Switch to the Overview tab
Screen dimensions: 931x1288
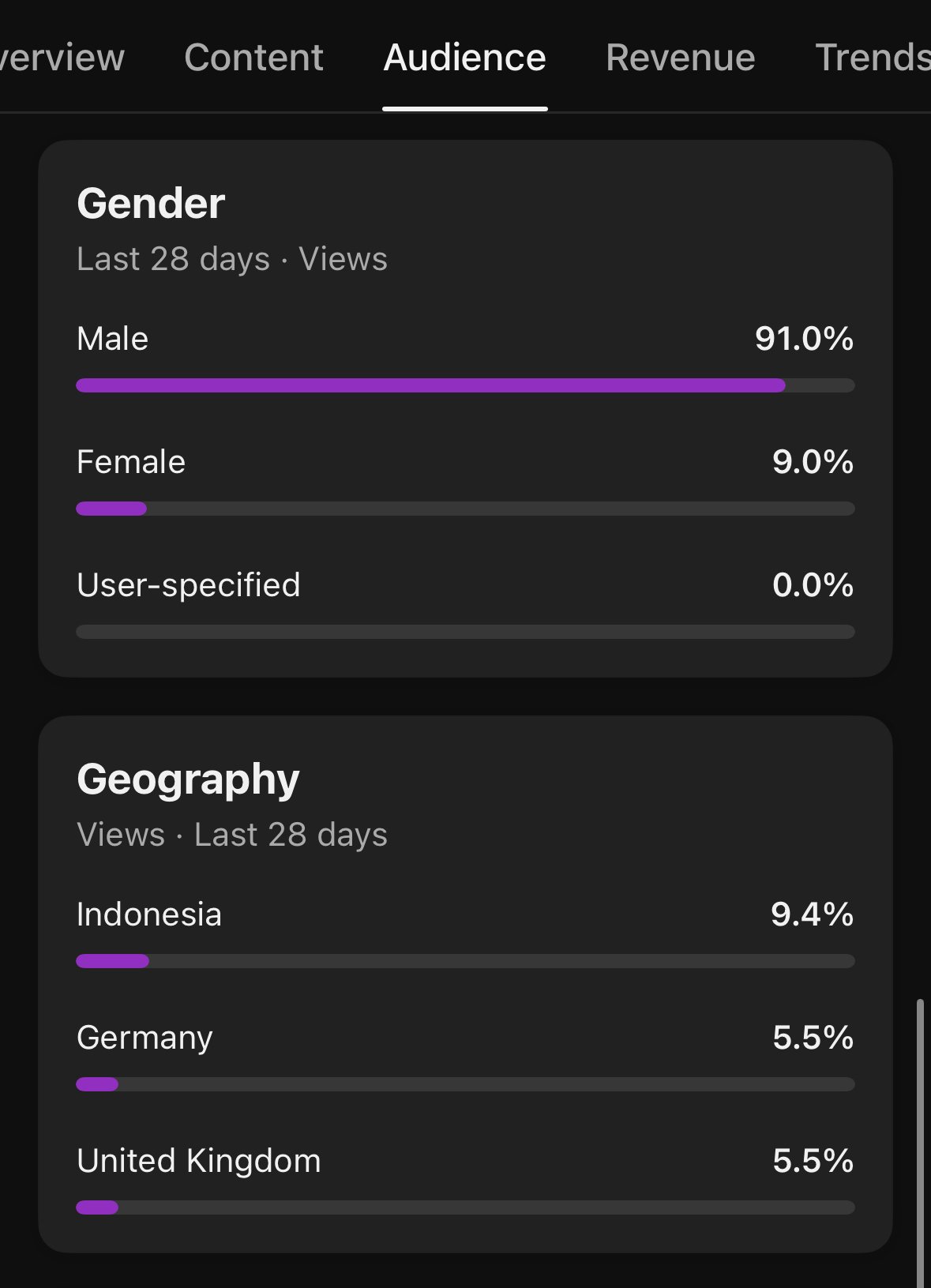62,58
